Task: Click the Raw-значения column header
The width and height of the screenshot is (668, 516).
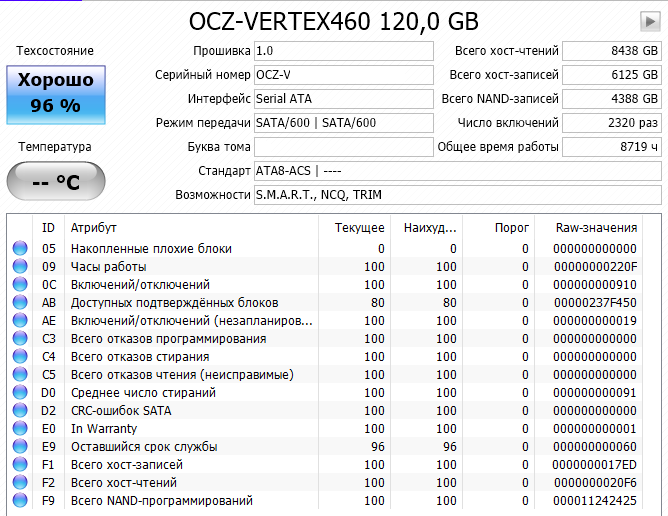Action: click(589, 228)
